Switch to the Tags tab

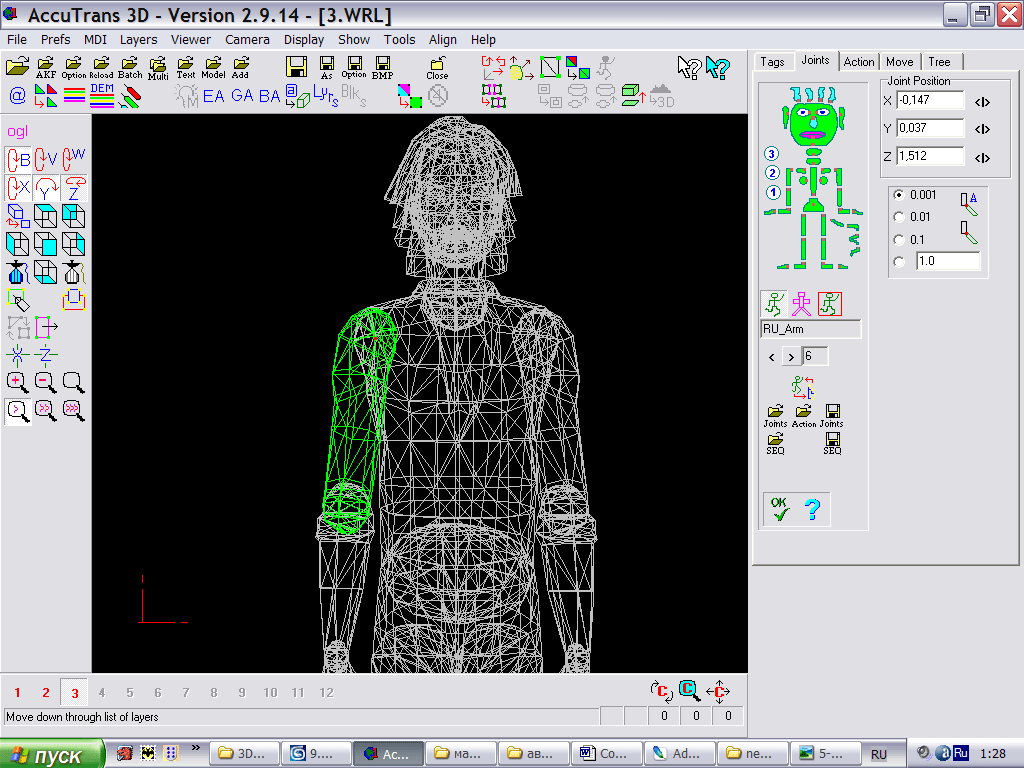point(772,61)
